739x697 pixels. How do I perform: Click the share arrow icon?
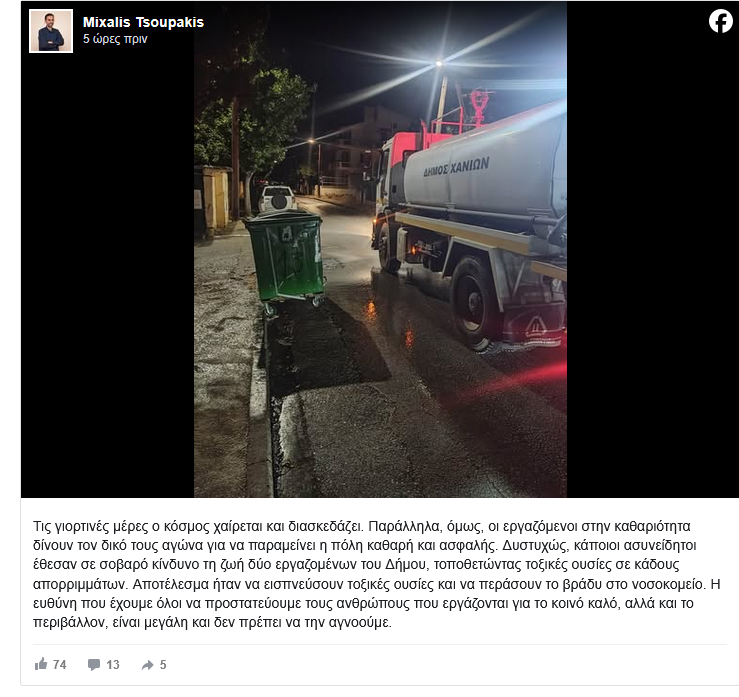tap(148, 664)
